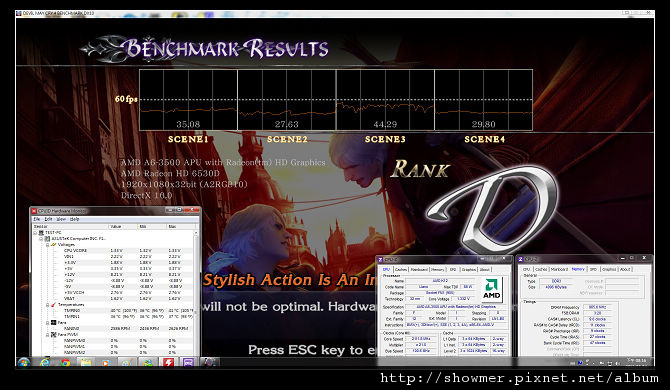670x390 pixels.
Task: Open the Edit menu in HWMonitor
Action: click(x=48, y=219)
